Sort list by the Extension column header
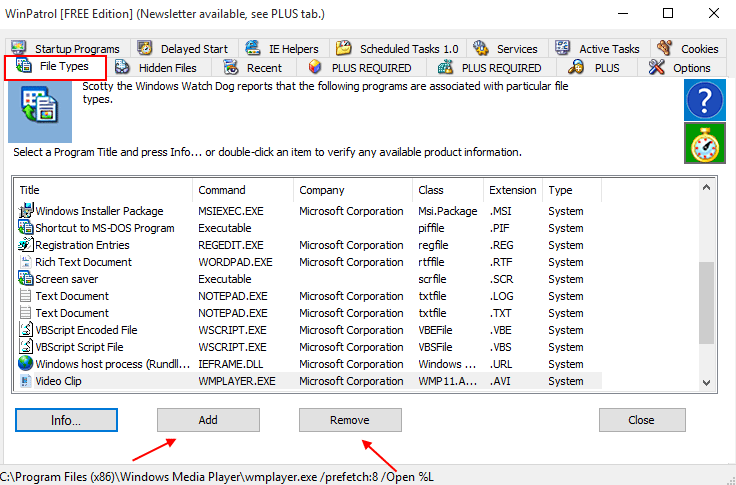Screen dimensions: 736x485 point(513,190)
